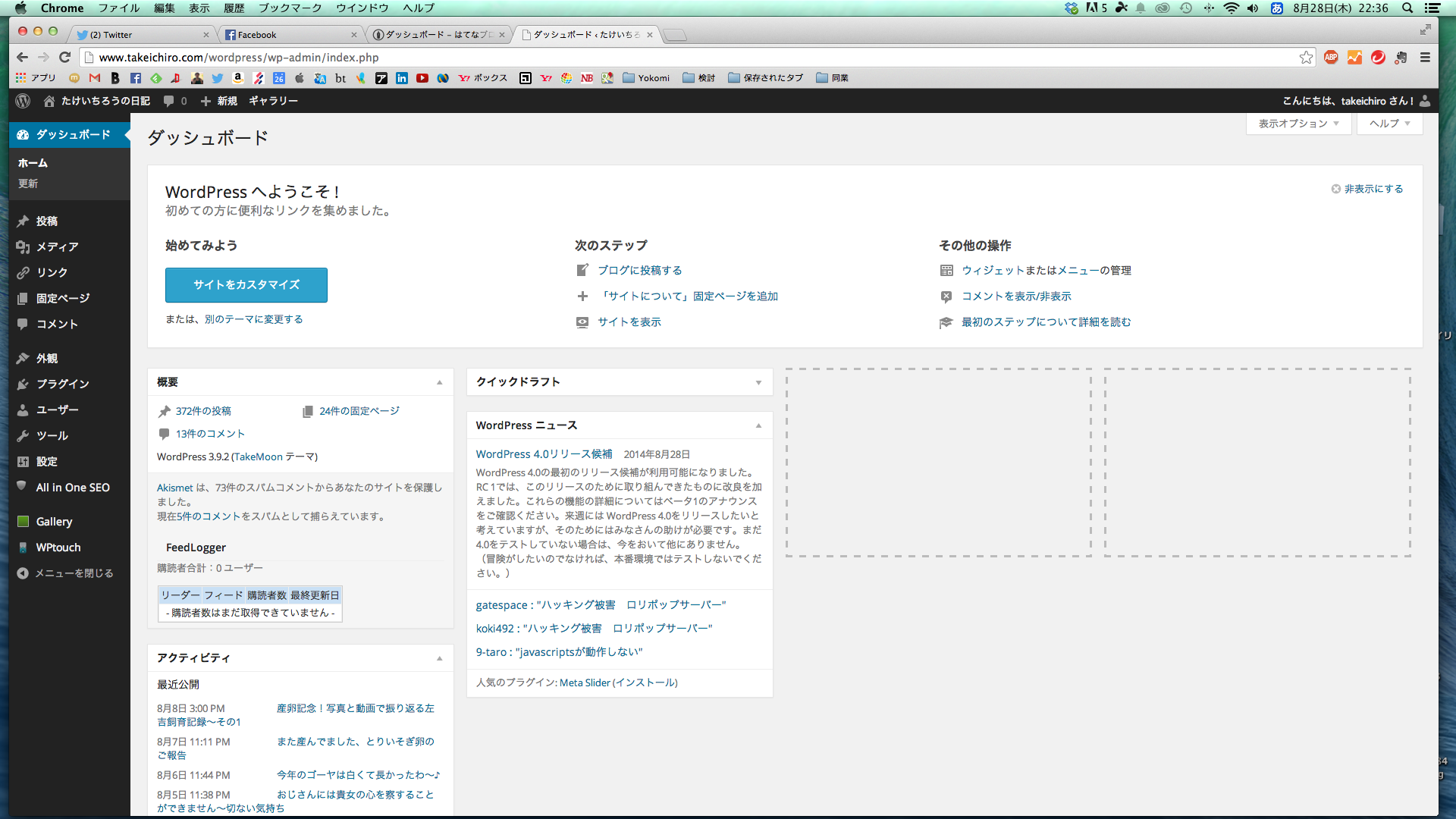
Task: Open All in One SEO menu
Action: click(70, 487)
